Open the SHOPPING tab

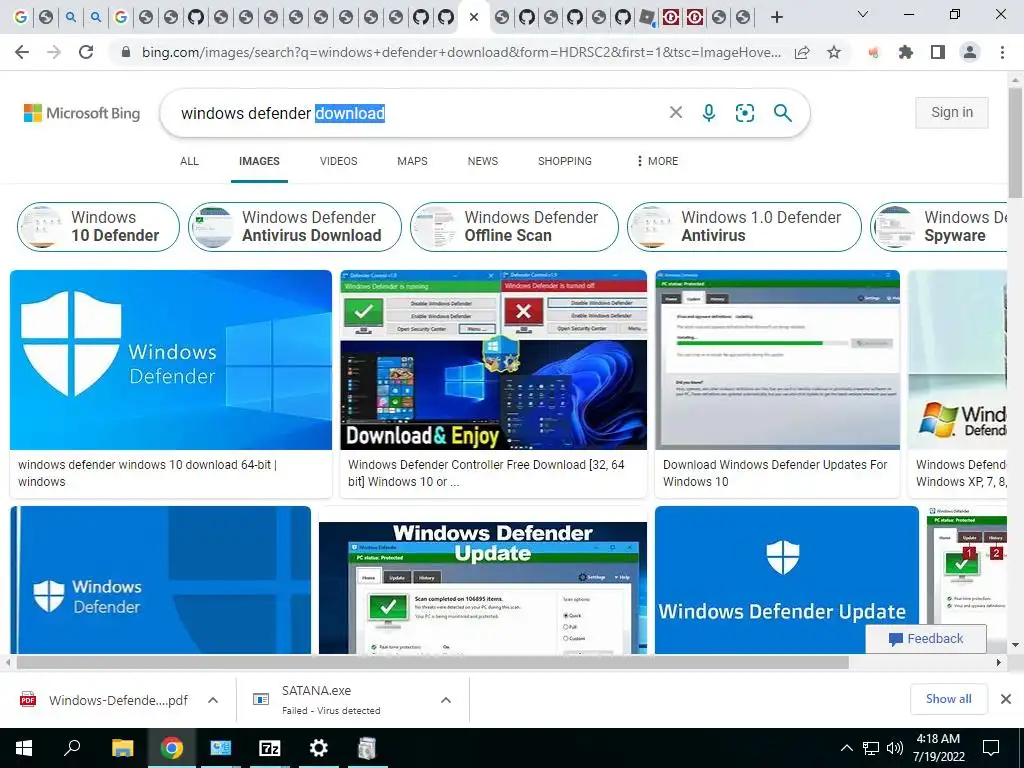pyautogui.click(x=565, y=161)
